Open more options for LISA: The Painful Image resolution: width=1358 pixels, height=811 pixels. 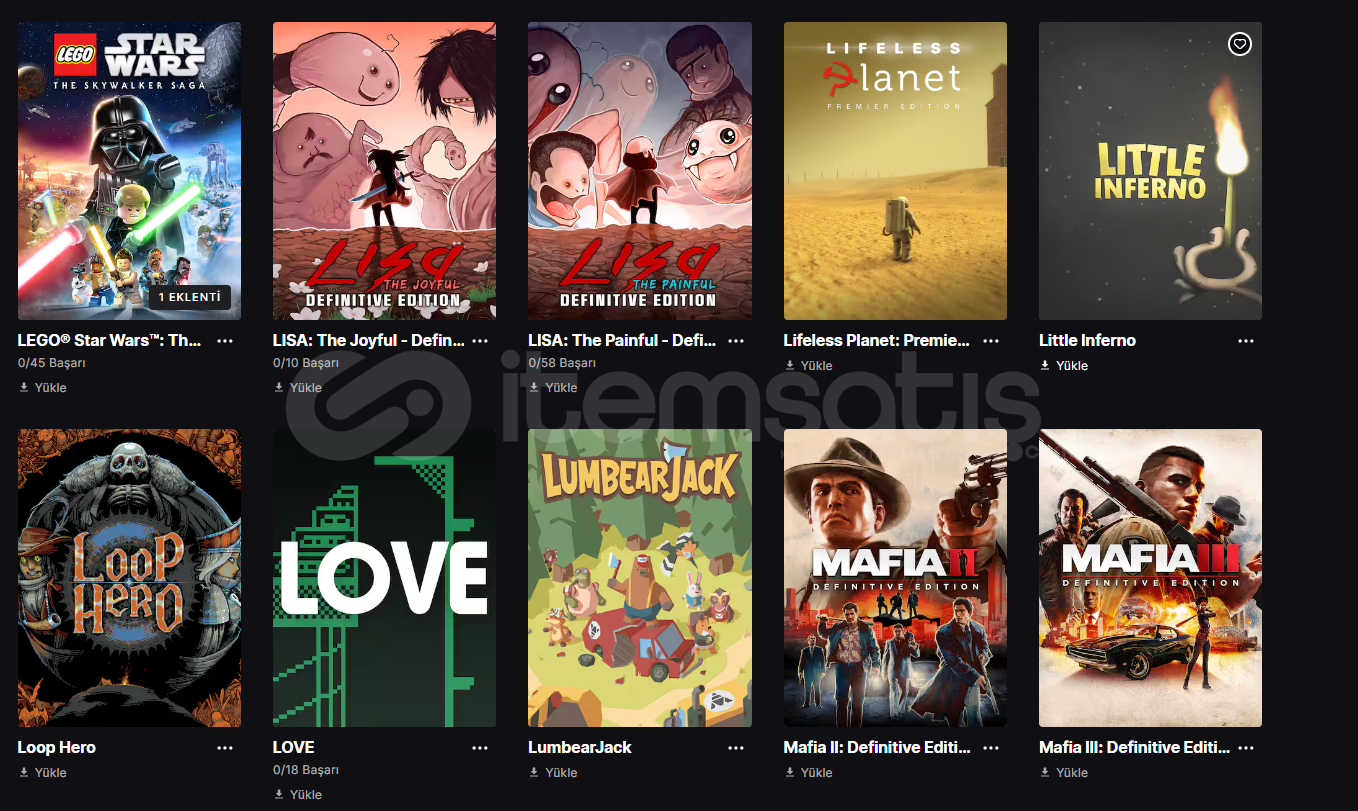tap(736, 341)
